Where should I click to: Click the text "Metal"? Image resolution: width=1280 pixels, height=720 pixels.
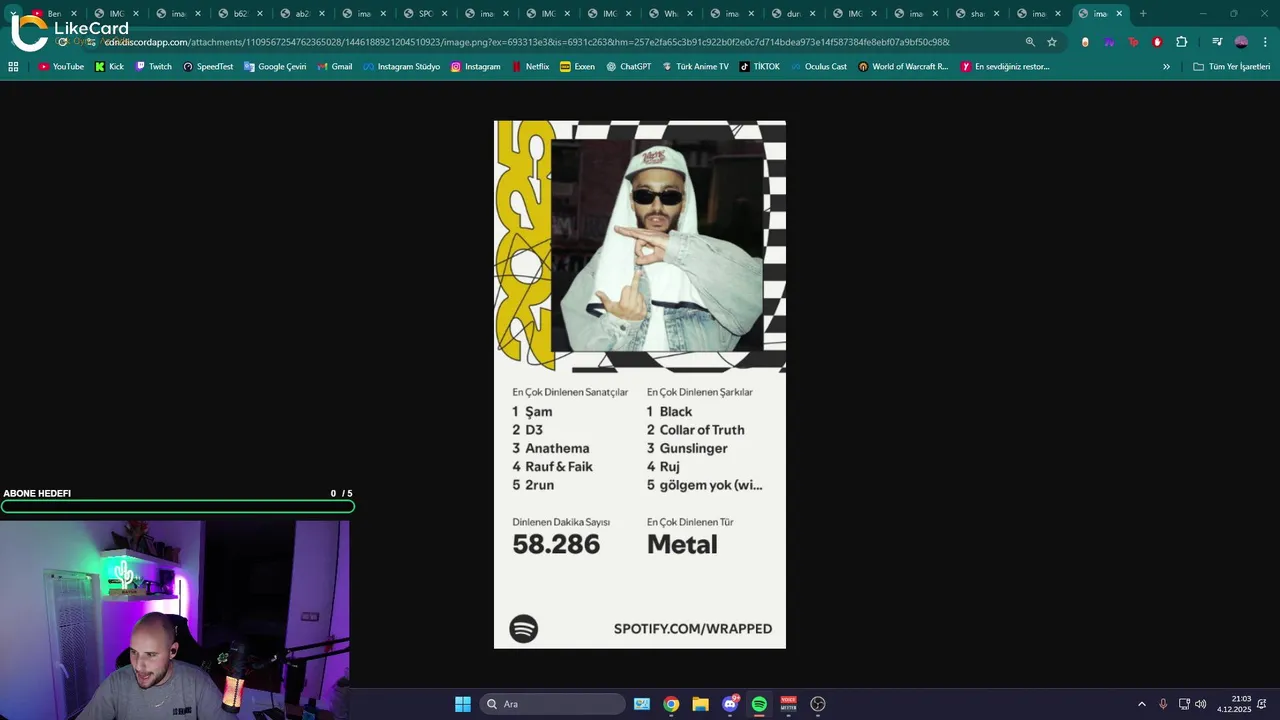(682, 544)
